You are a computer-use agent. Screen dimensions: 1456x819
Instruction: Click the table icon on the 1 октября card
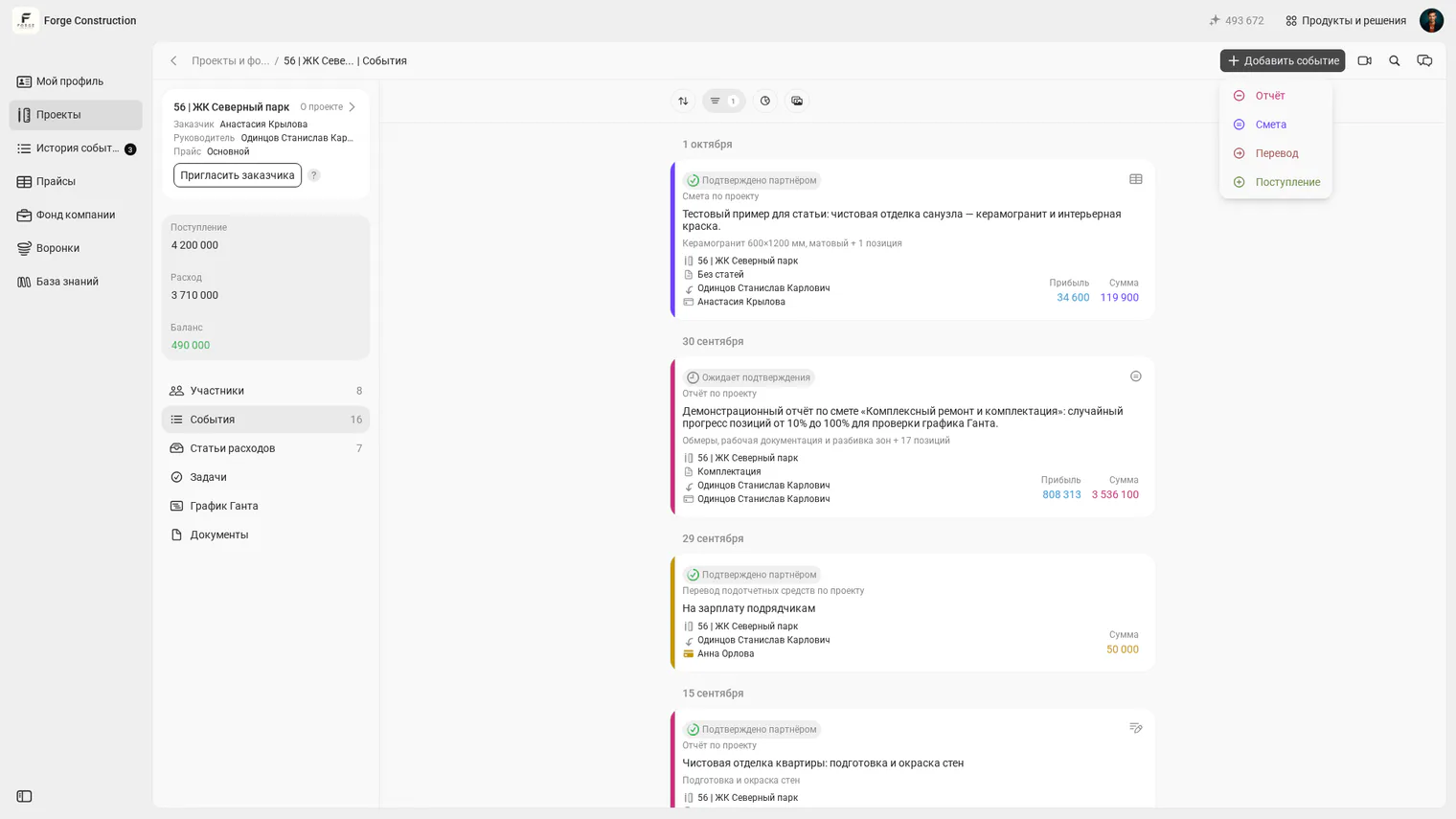coord(1136,179)
